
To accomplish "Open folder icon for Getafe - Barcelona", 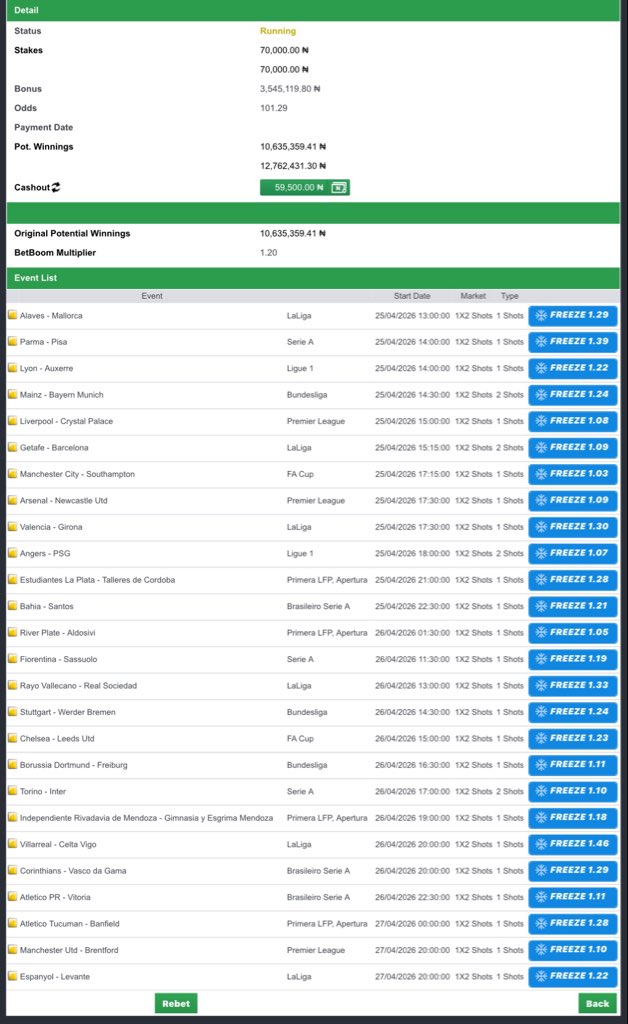I will click(x=12, y=447).
